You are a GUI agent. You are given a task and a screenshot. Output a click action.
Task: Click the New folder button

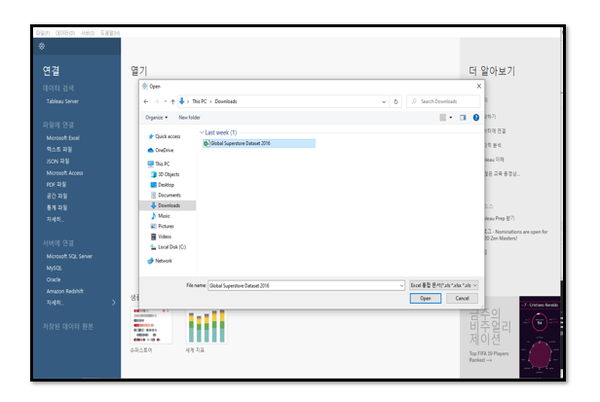pos(189,117)
